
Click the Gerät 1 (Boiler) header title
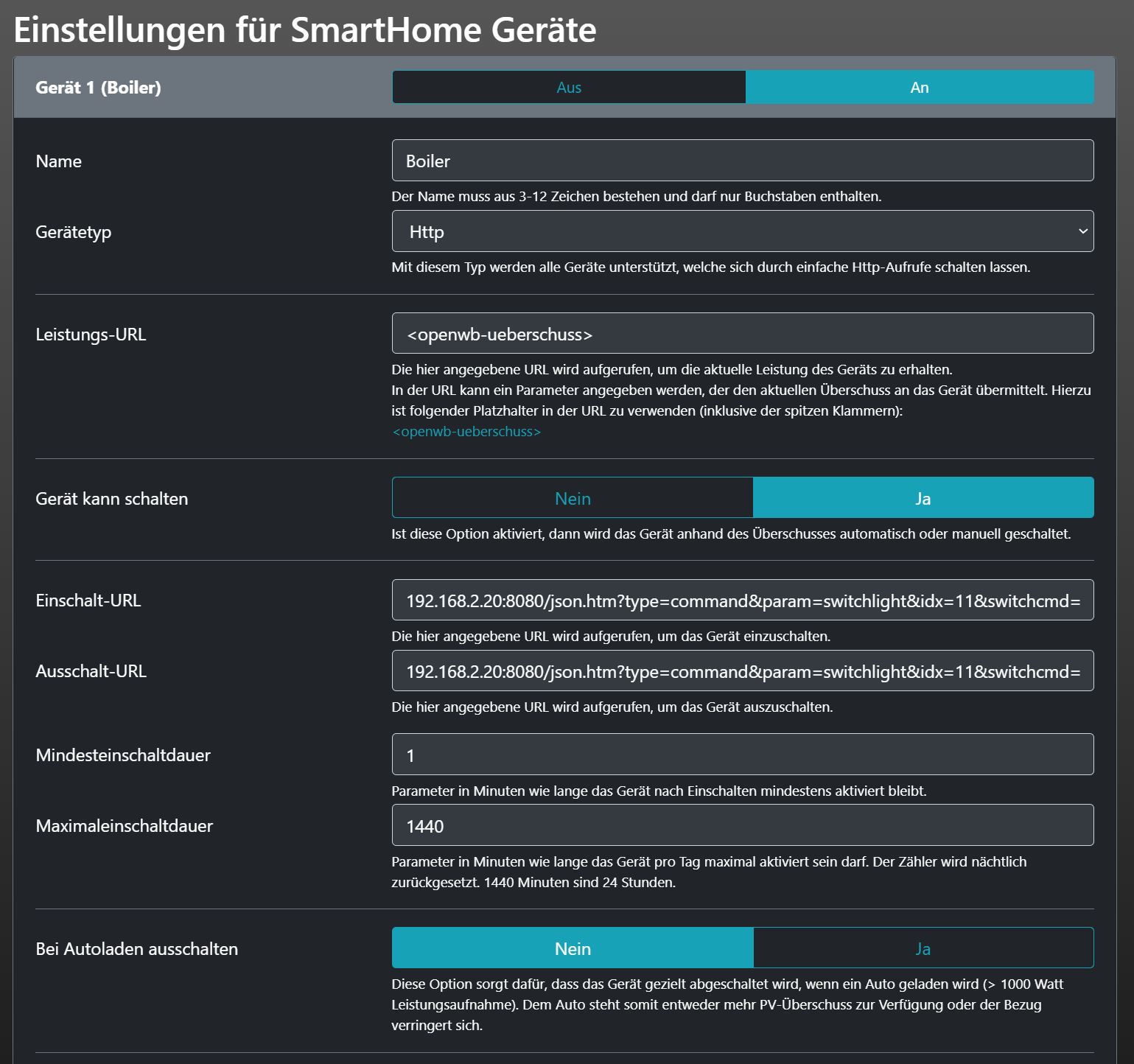pyautogui.click(x=98, y=88)
